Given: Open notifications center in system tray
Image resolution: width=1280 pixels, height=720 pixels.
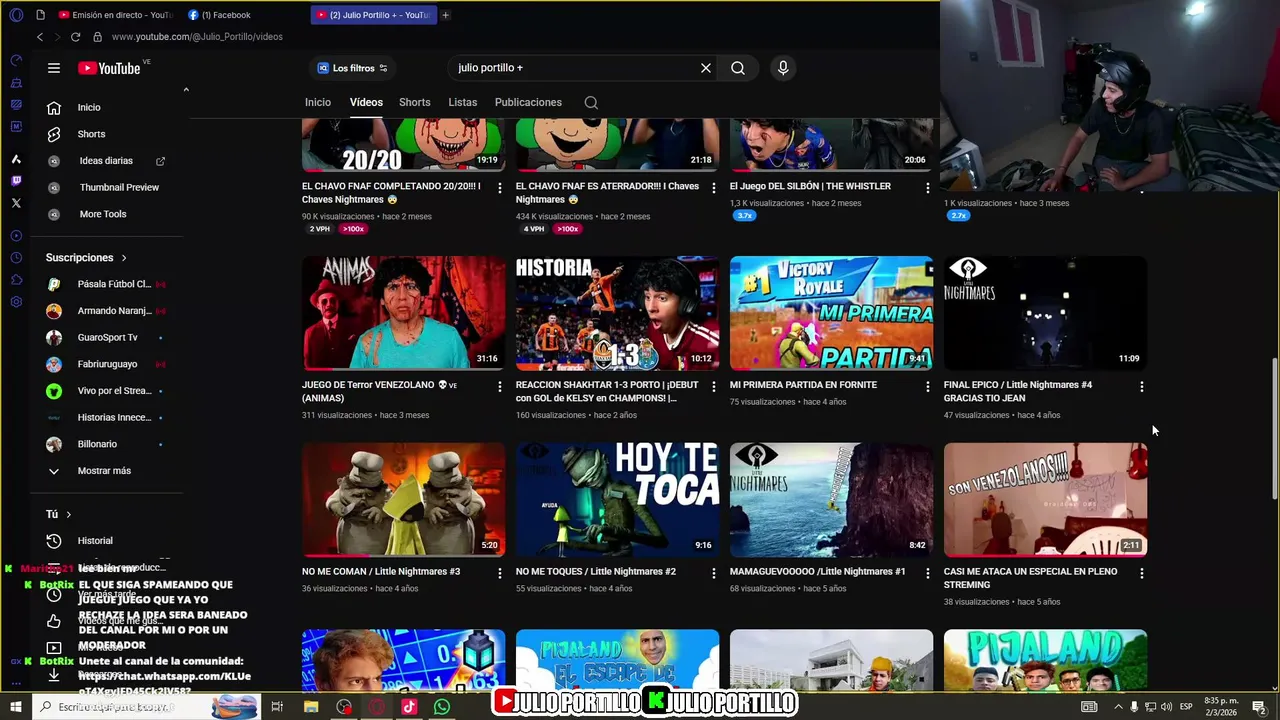Looking at the screenshot, I should click(1259, 707).
